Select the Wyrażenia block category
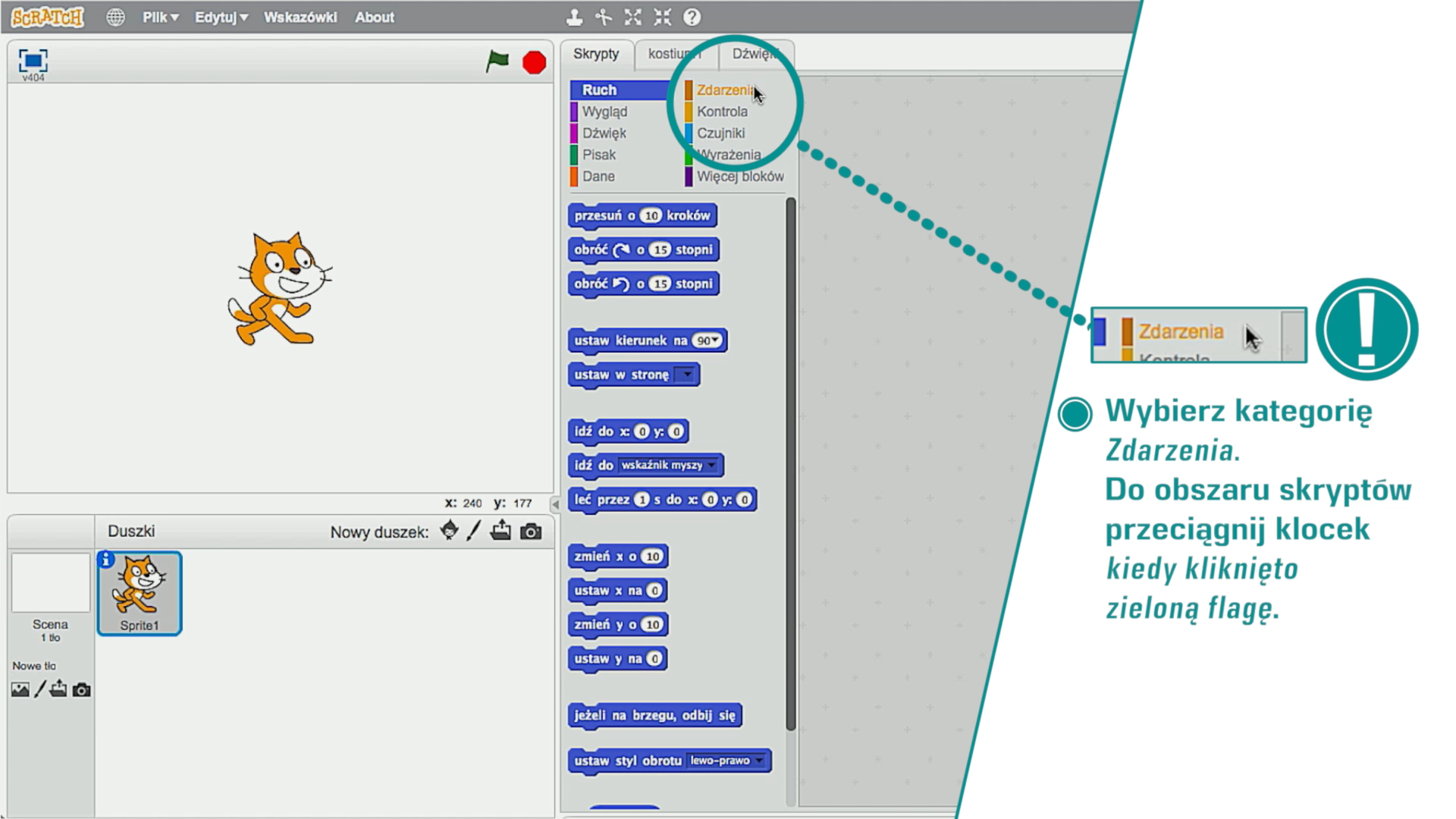Screen dimensions: 1456x819 point(728,155)
